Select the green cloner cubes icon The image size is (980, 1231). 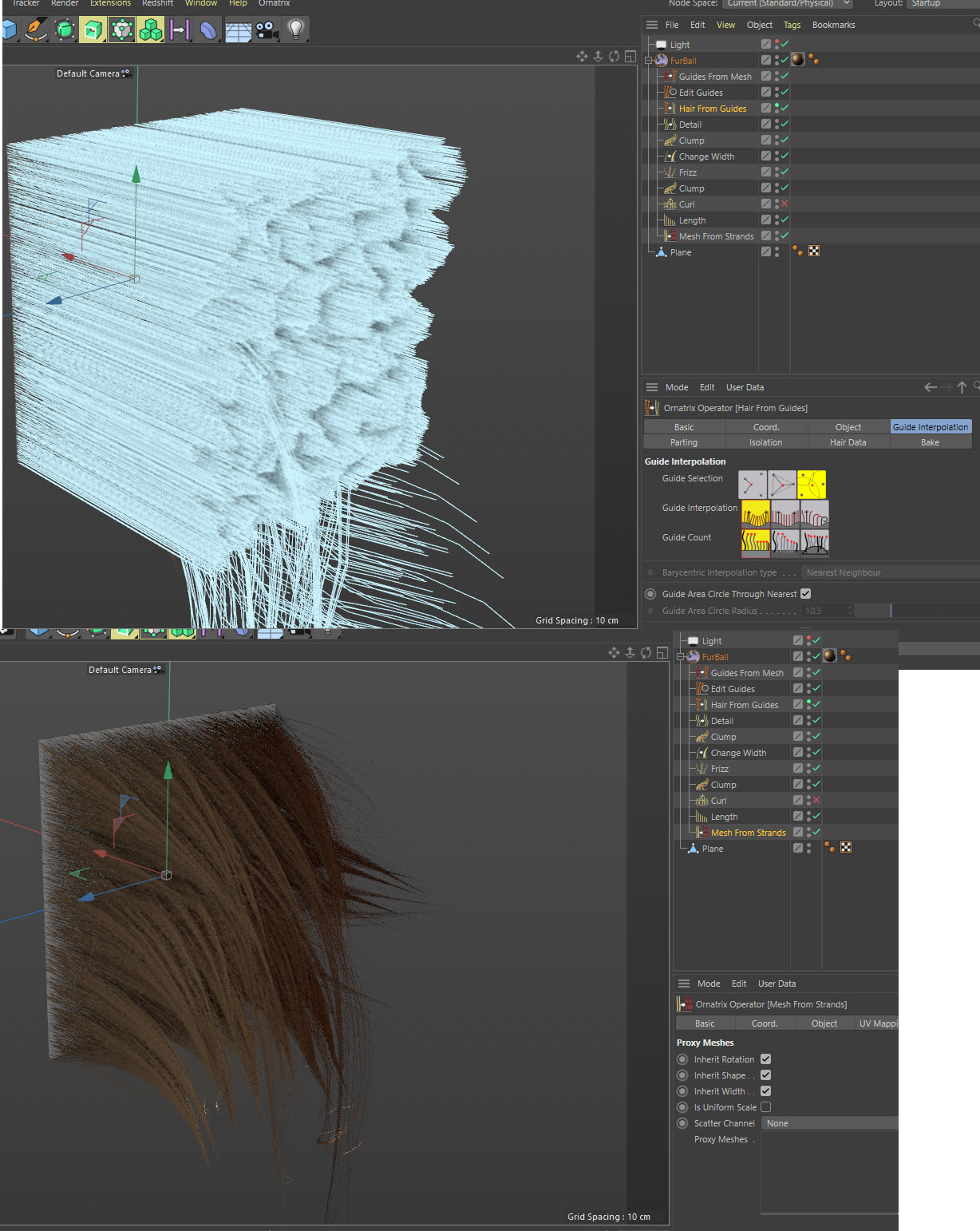(150, 30)
